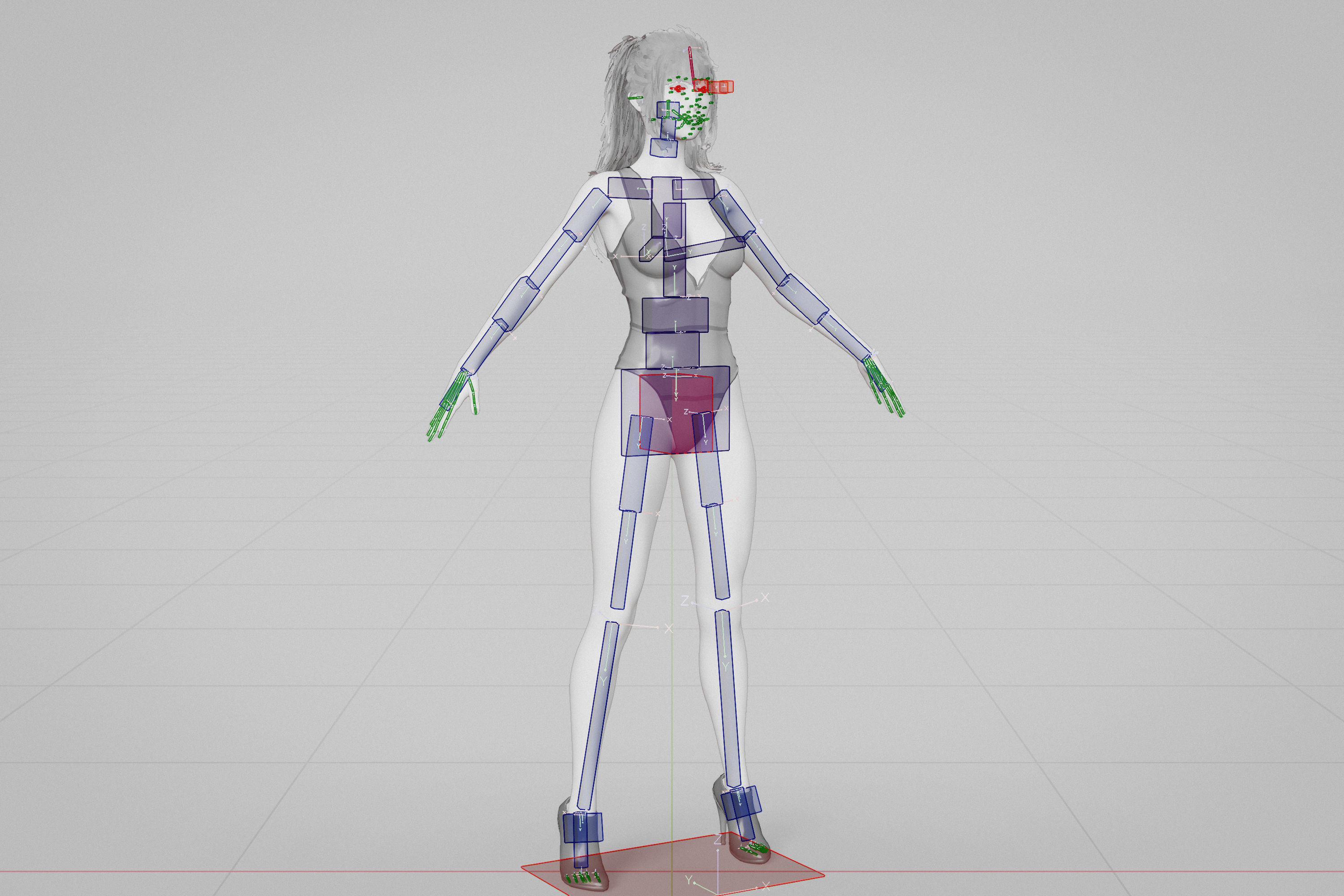1344x896 pixels.
Task: Select the red hip bone box at the pelvis
Action: [676, 414]
